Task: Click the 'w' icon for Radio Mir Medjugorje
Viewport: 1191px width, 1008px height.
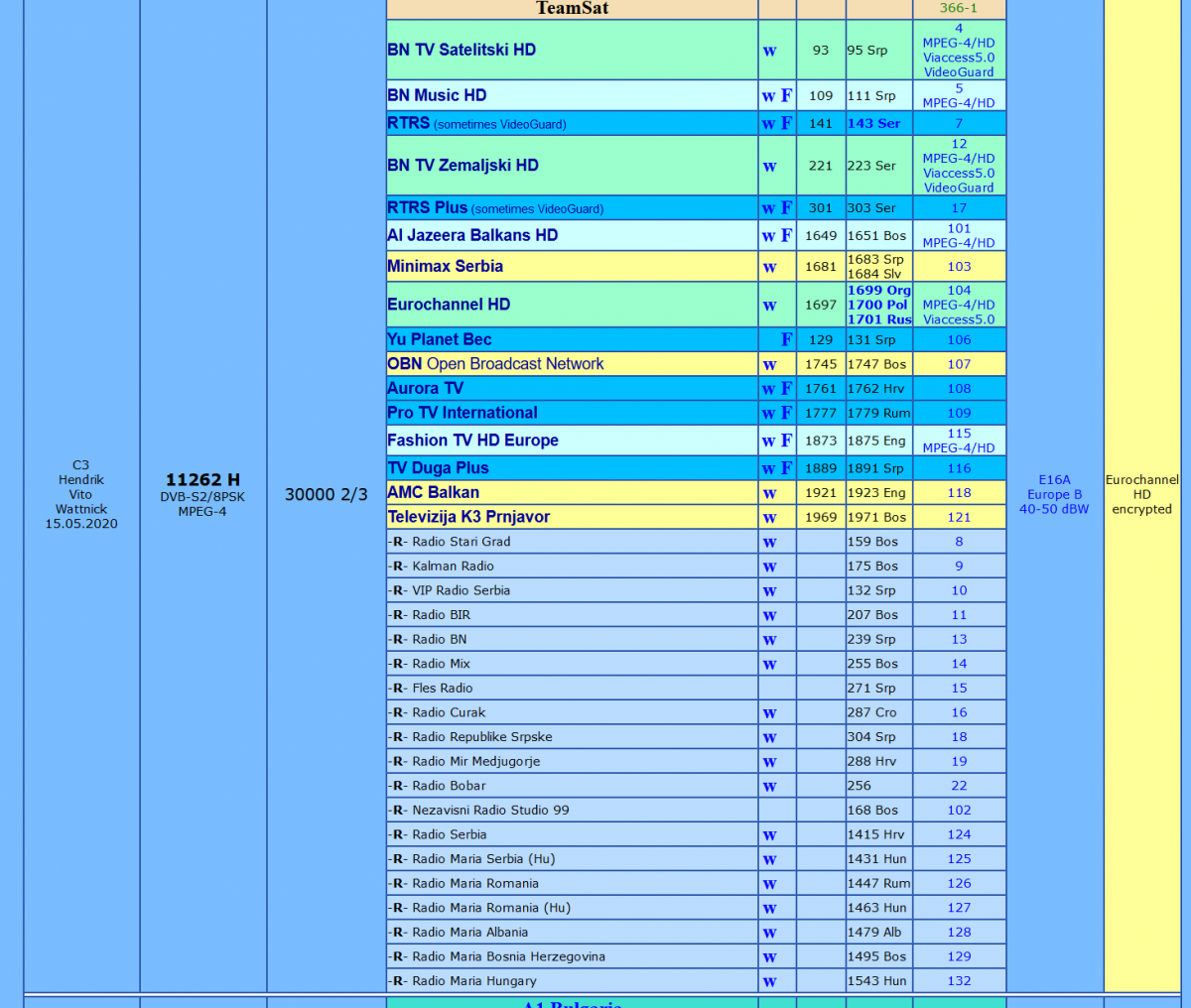Action: click(x=769, y=763)
